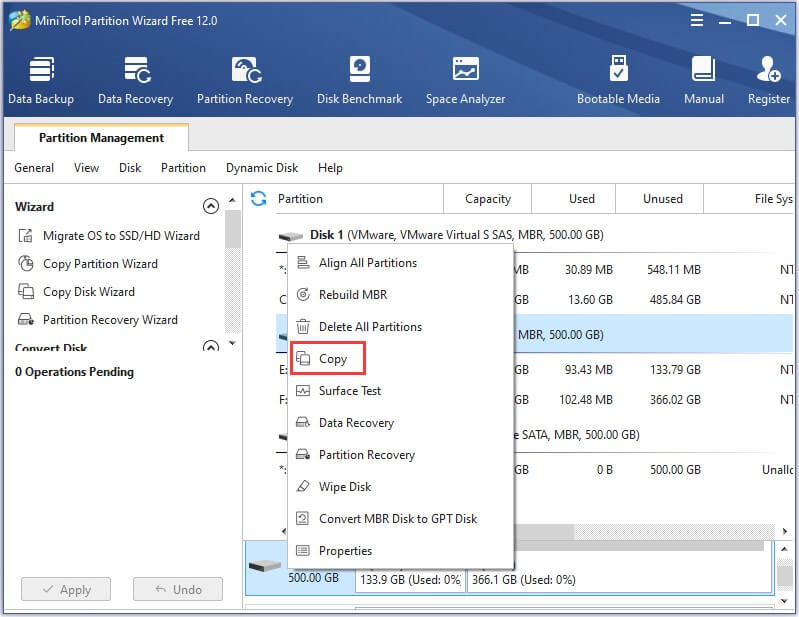Image resolution: width=799 pixels, height=617 pixels.
Task: Click the Copy icon in context menu
Action: tap(303, 358)
